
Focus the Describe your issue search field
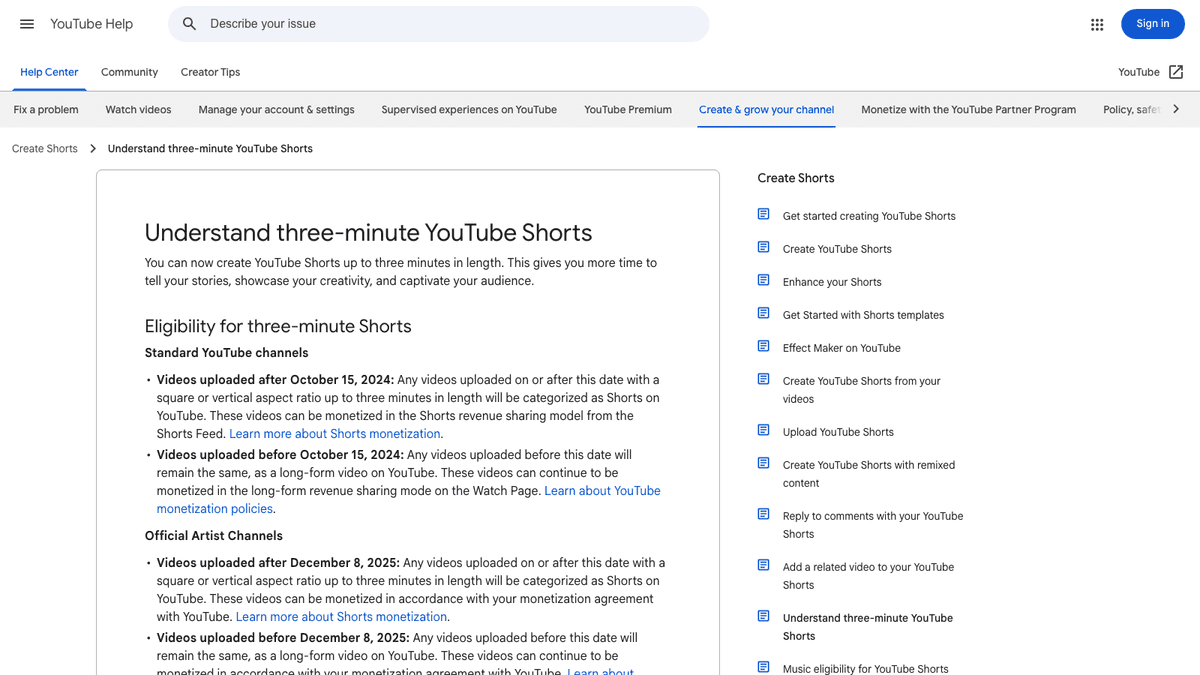coord(438,24)
